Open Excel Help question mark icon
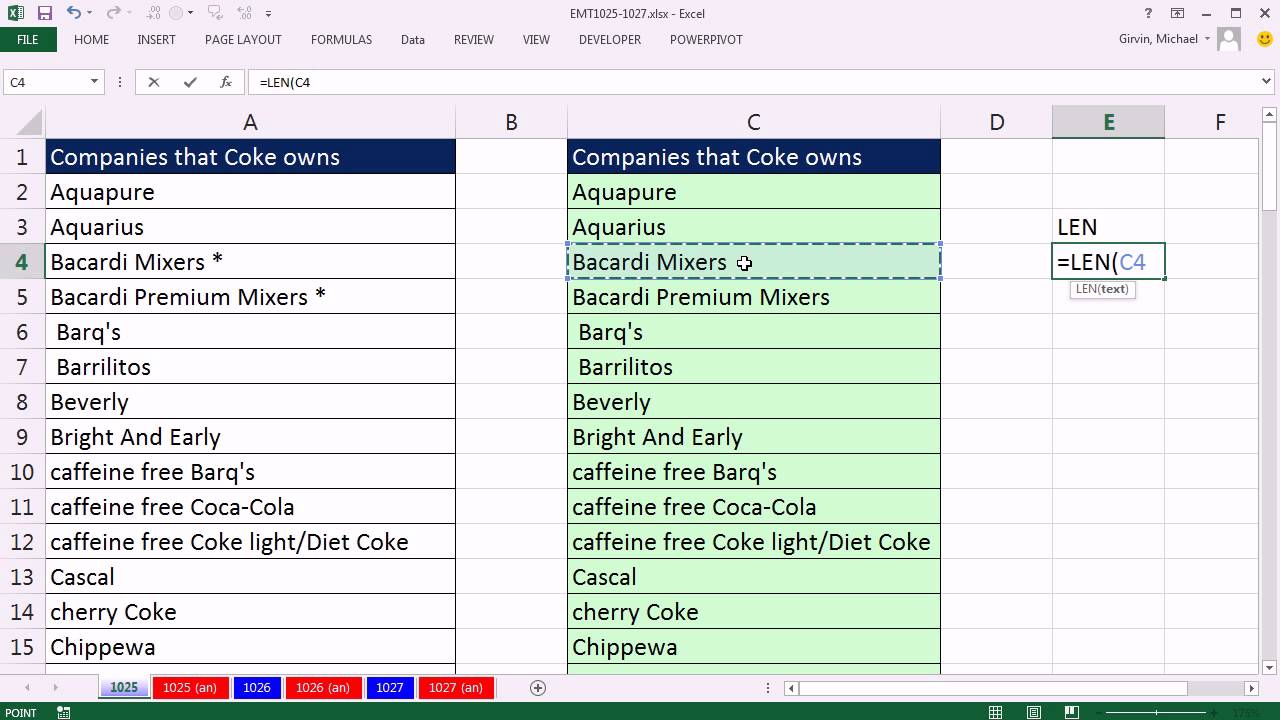 pos(1148,14)
